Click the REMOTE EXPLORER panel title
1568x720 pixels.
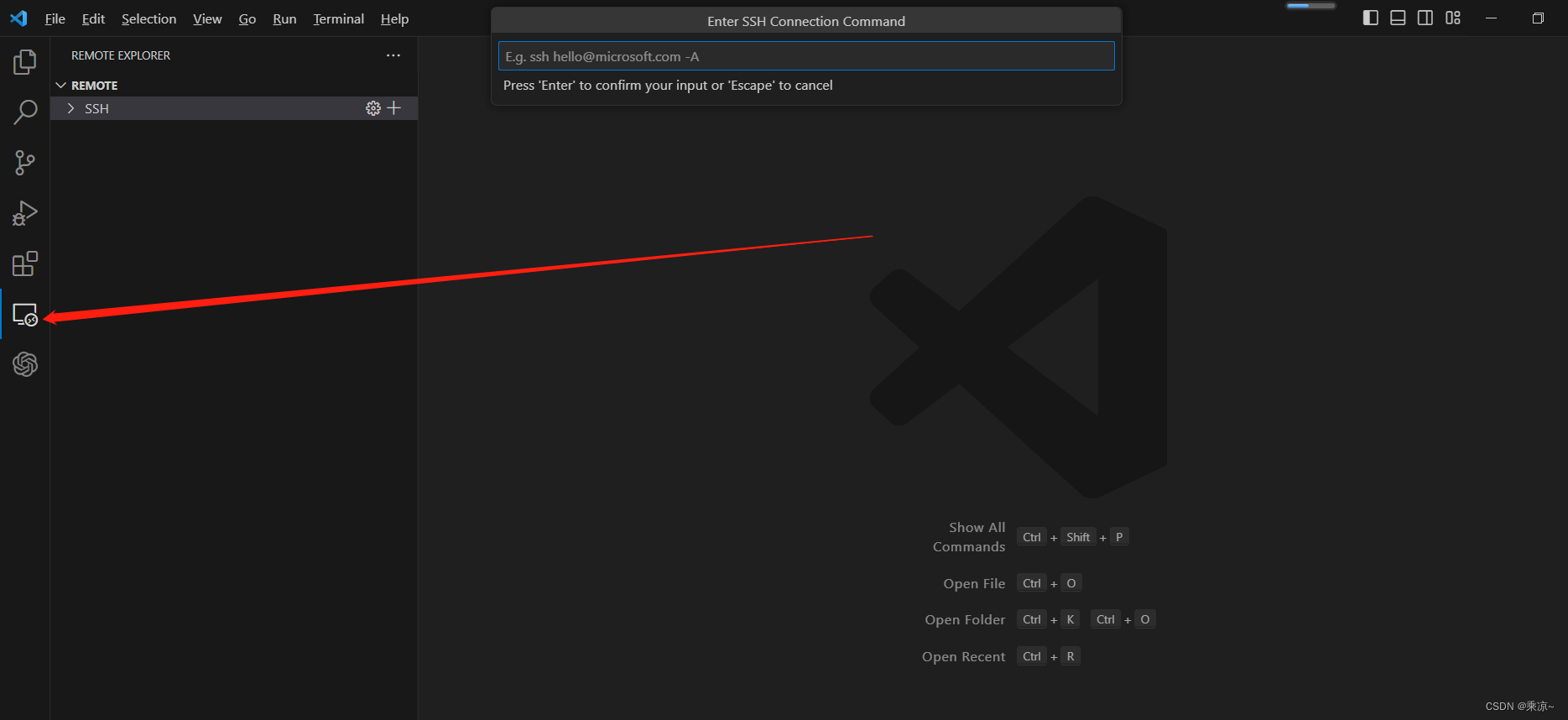click(121, 55)
